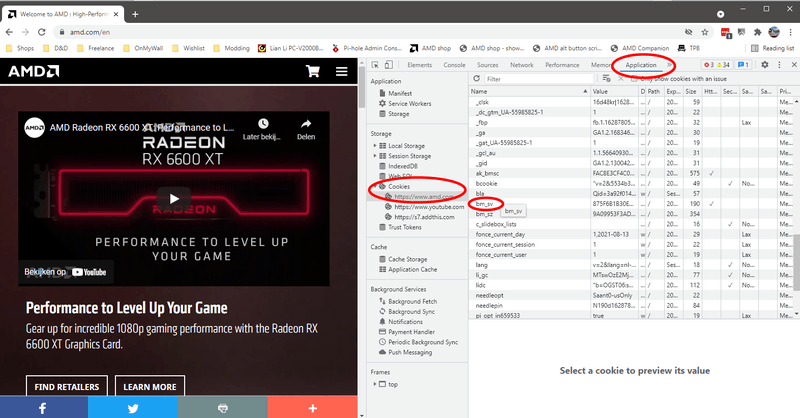Click the issues badge showing 1
This screenshot has width=800, height=418.
click(743, 65)
